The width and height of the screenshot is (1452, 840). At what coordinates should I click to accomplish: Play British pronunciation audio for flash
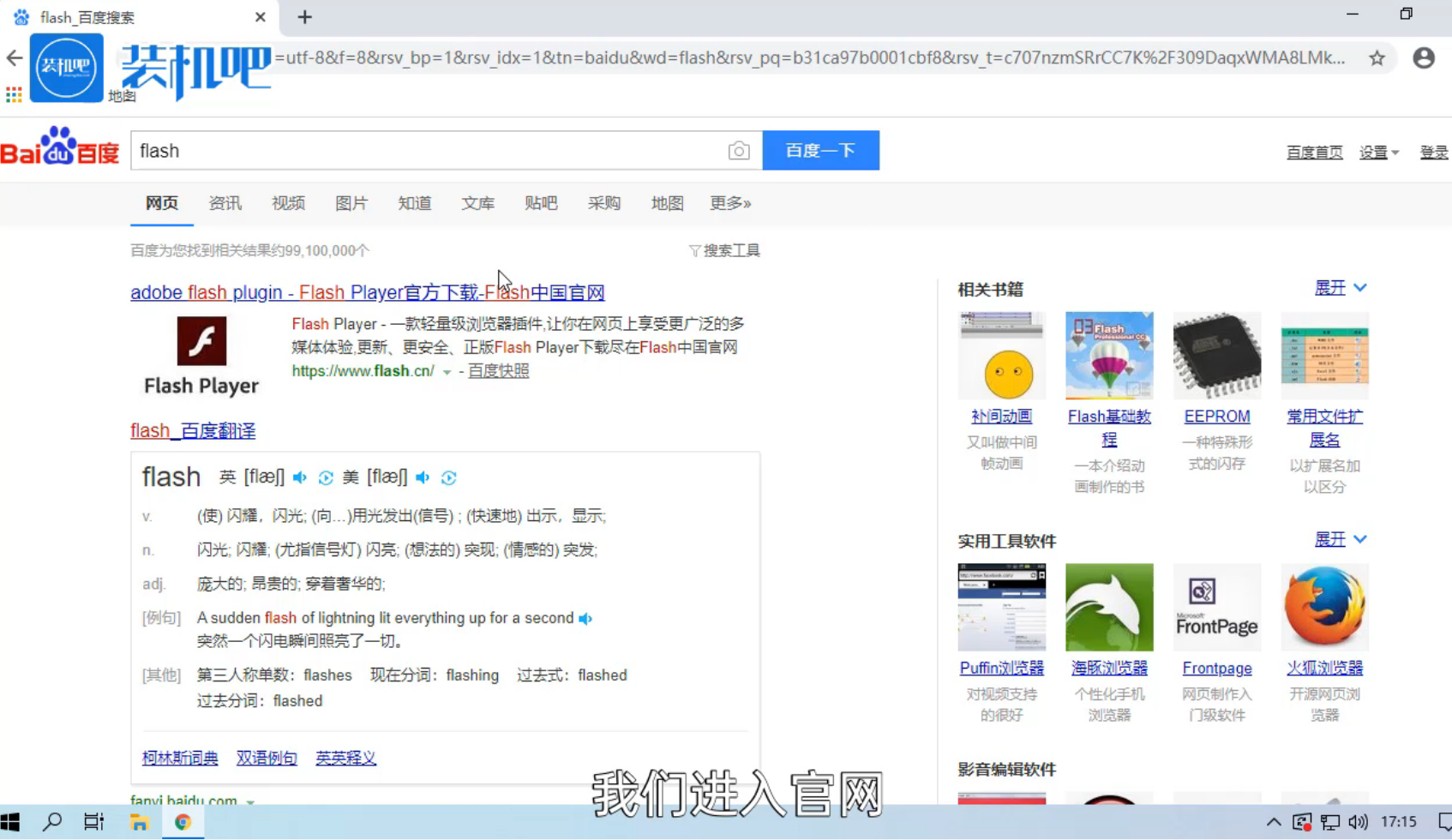coord(300,477)
